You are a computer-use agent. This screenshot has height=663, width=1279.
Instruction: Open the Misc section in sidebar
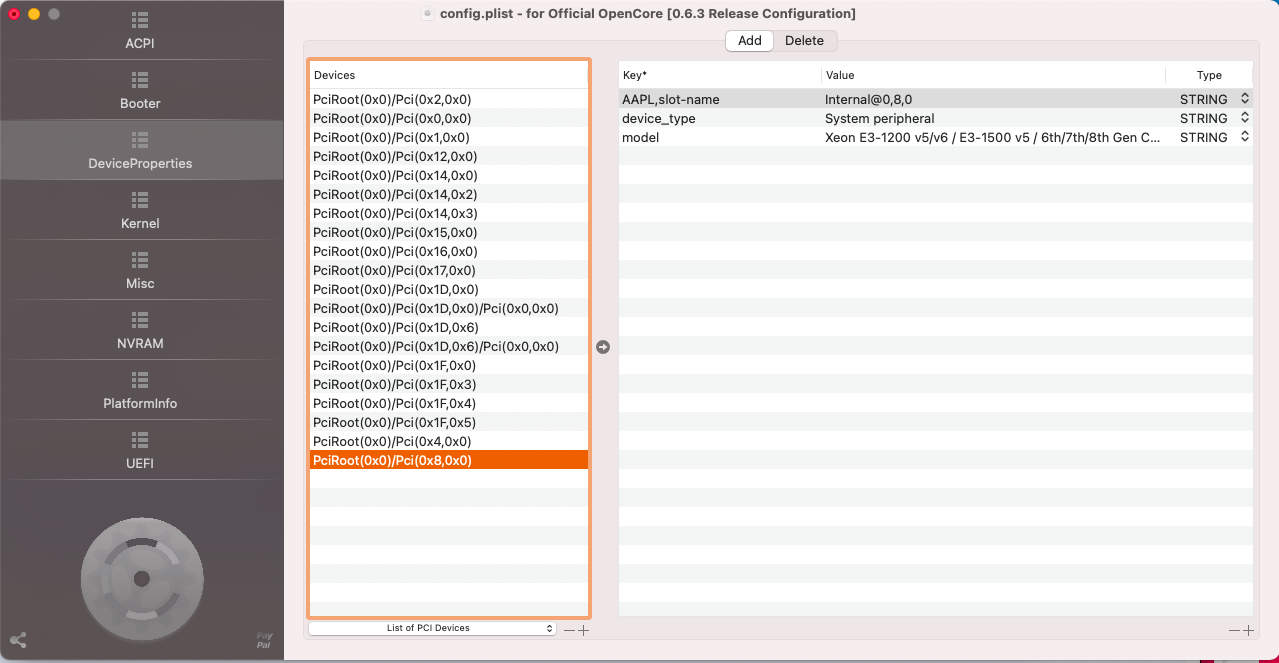[x=140, y=271]
